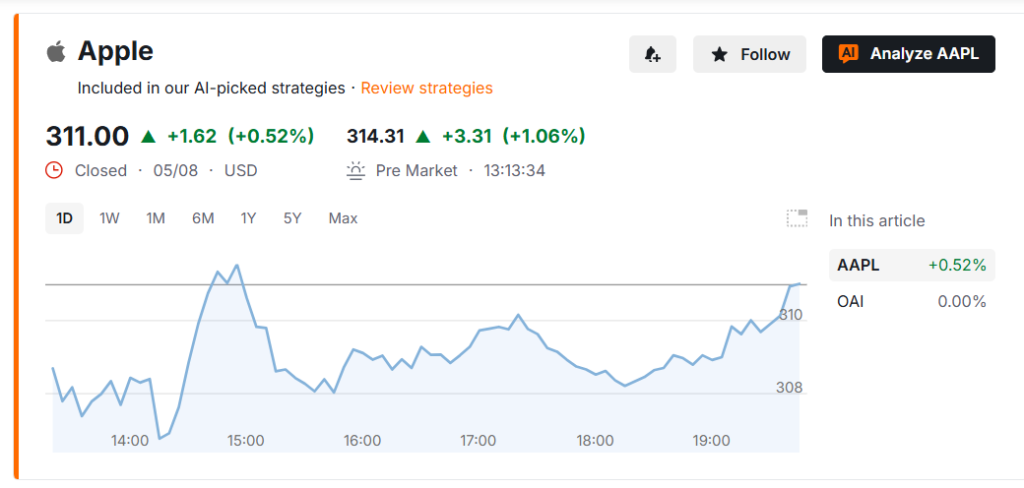Click the Apple logo icon
This screenshot has height=488, width=1024.
point(56,51)
